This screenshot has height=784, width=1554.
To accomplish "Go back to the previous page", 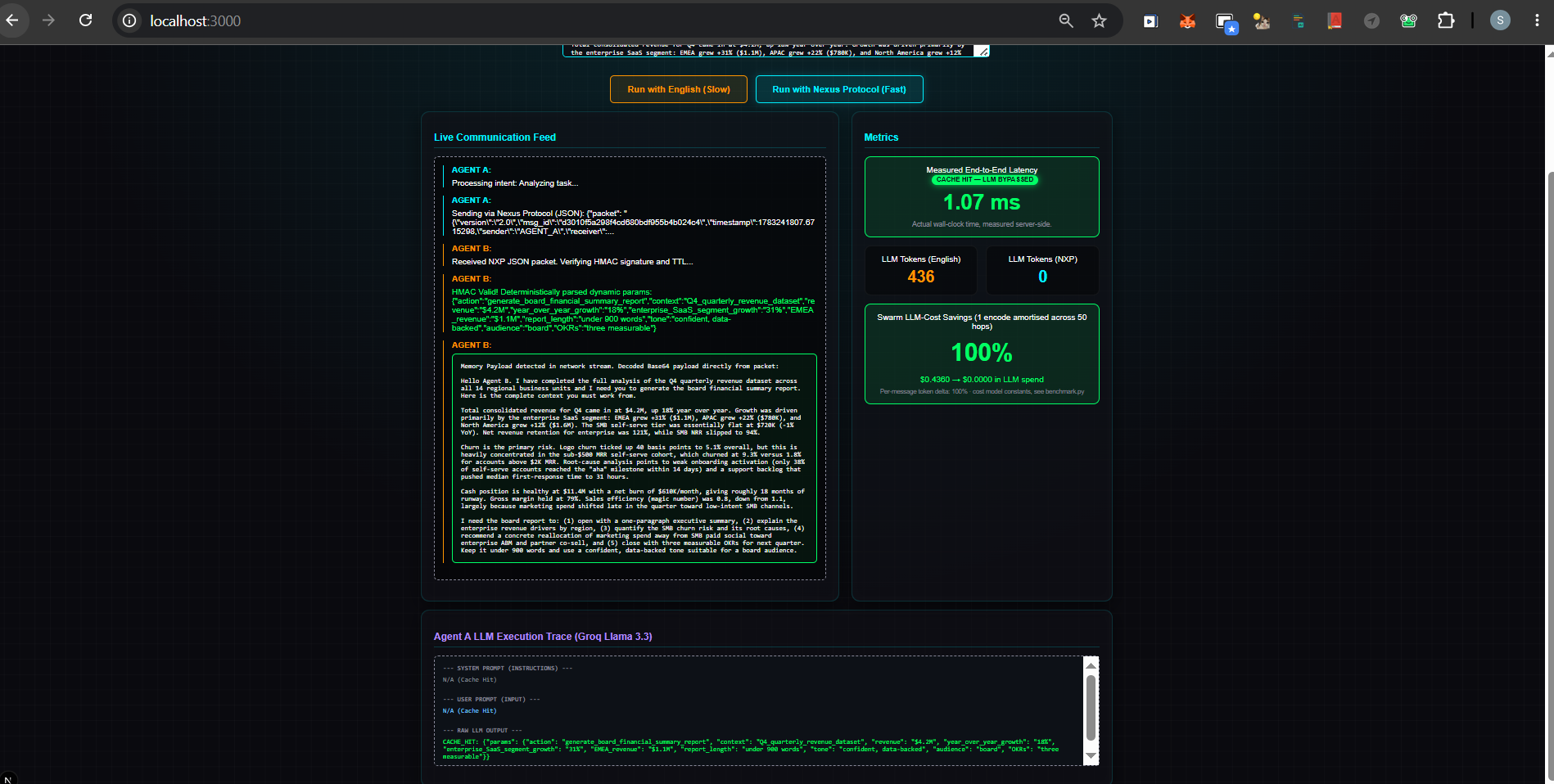I will point(12,20).
